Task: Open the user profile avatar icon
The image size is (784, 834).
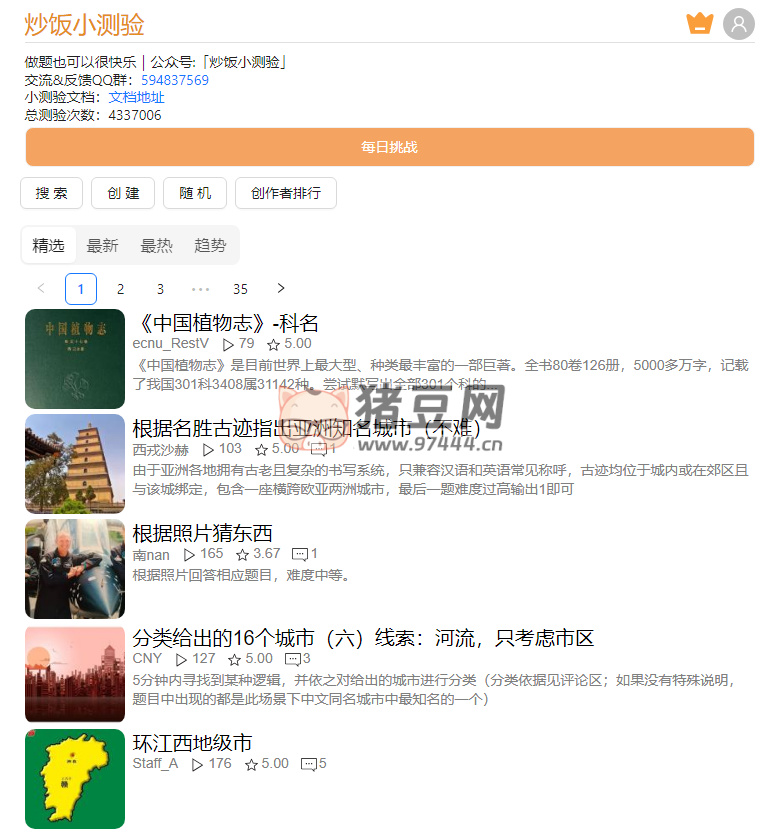Action: pyautogui.click(x=738, y=24)
